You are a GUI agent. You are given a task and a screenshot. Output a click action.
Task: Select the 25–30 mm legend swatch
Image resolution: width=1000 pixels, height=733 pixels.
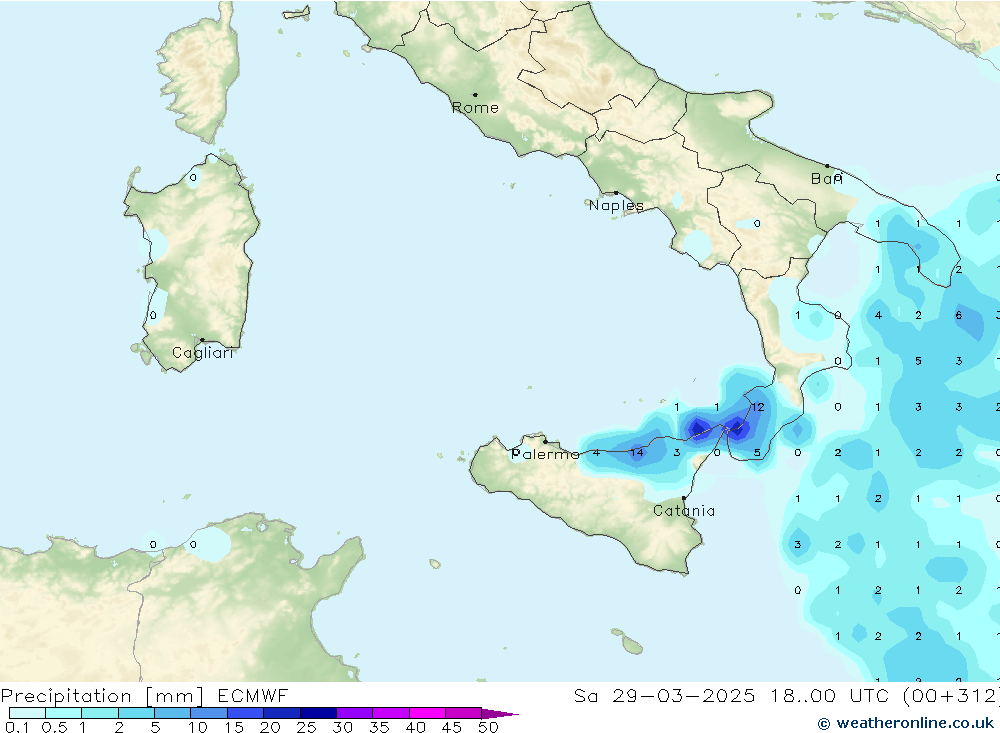318,713
